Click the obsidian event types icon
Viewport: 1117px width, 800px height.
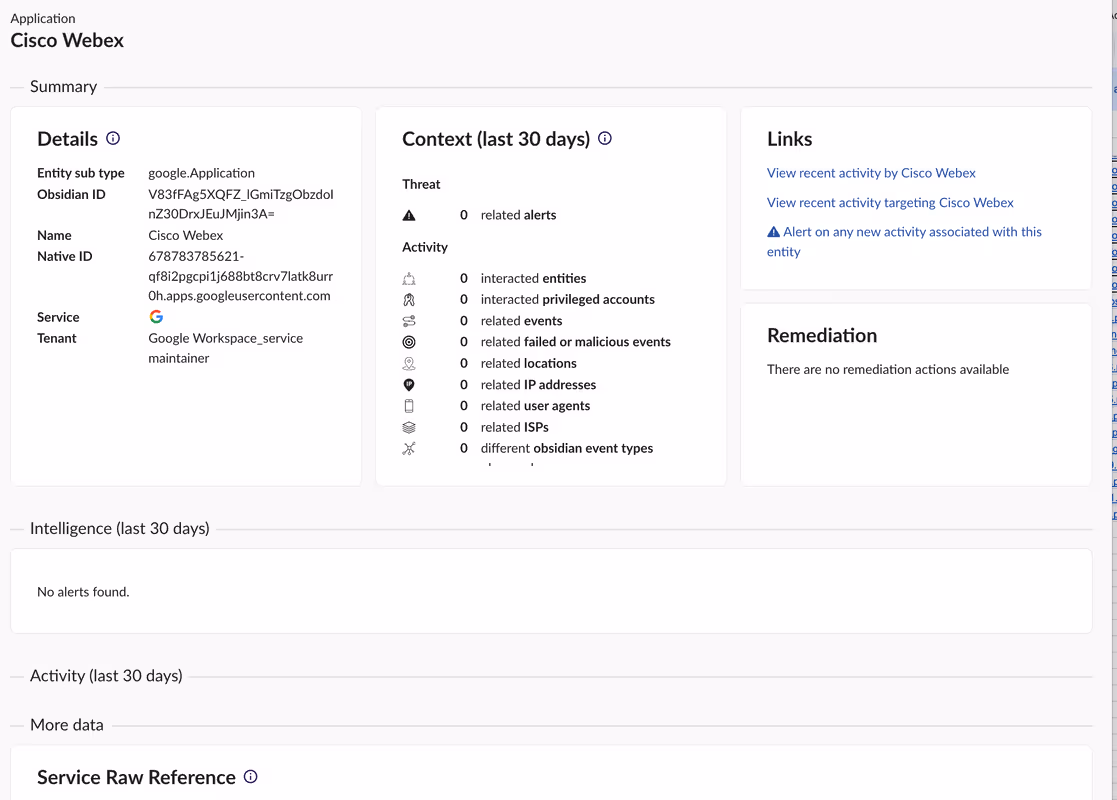(409, 448)
